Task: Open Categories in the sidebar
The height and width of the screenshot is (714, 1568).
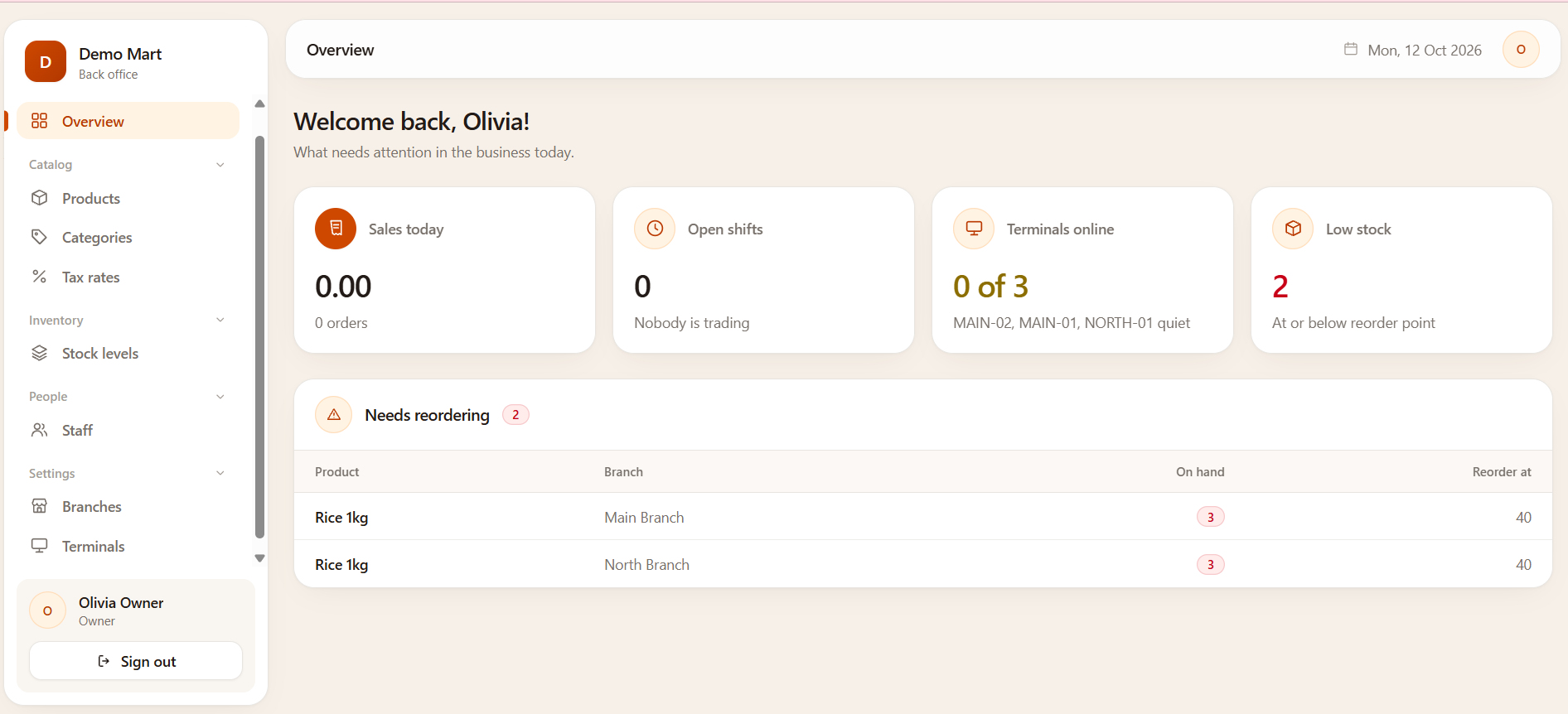Action: pyautogui.click(x=128, y=237)
